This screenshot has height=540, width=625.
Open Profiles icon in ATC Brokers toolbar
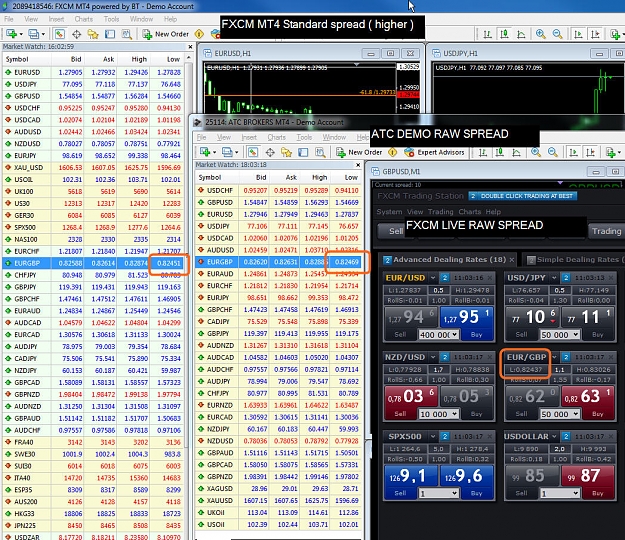[x=227, y=152]
